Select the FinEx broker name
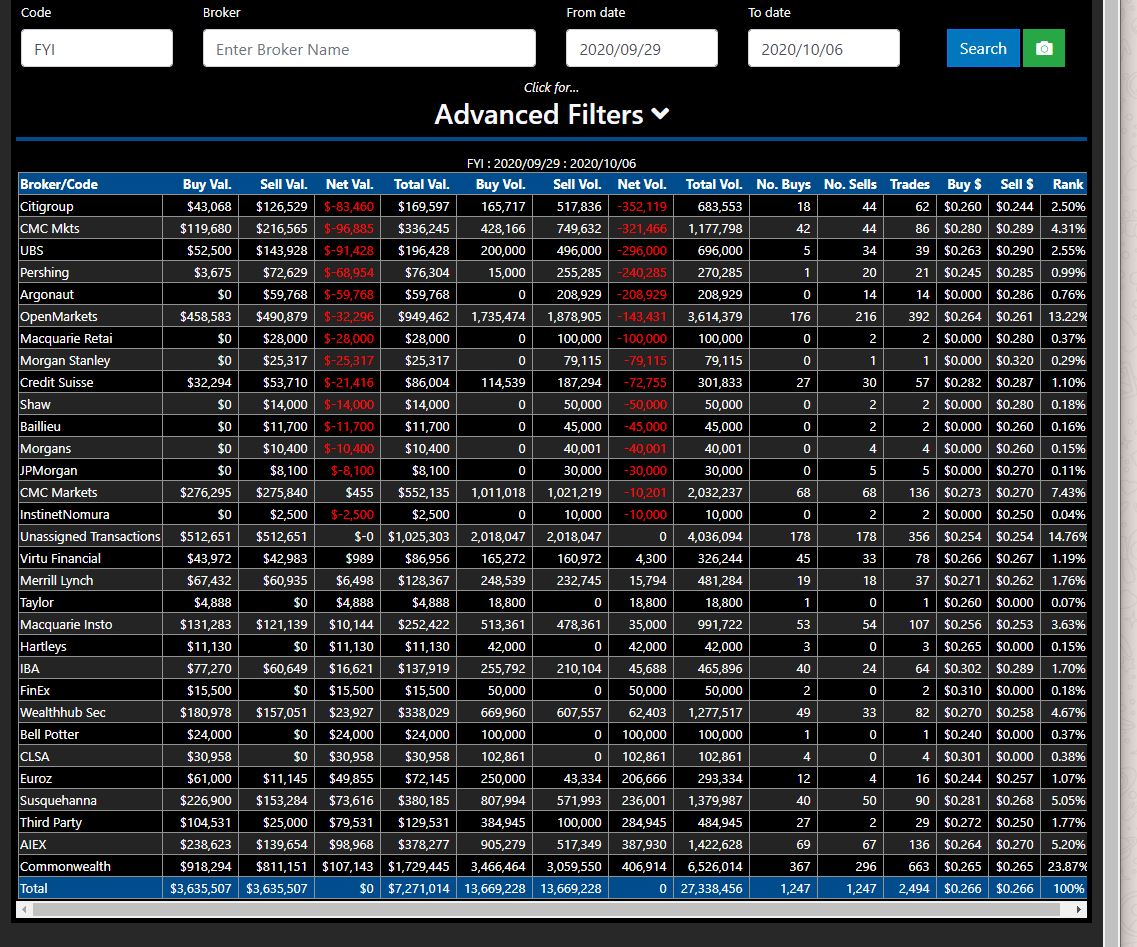This screenshot has width=1137, height=947. pos(35,690)
